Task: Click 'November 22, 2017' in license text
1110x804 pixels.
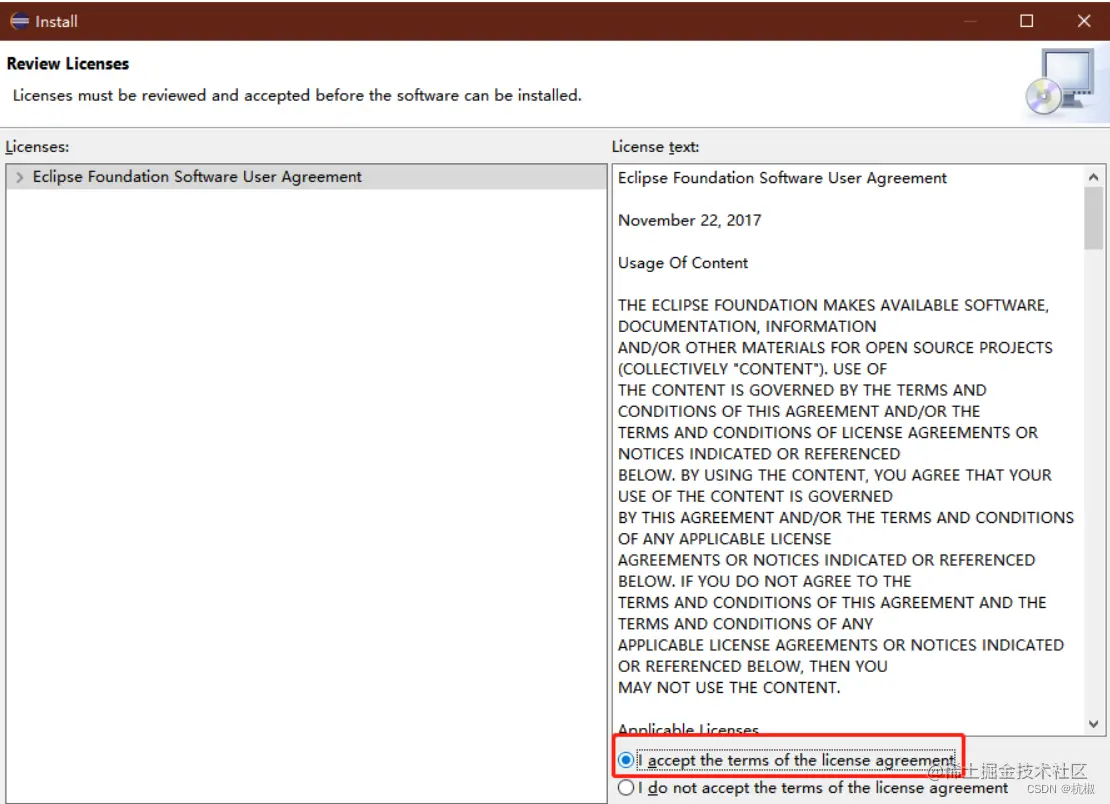Action: click(690, 220)
